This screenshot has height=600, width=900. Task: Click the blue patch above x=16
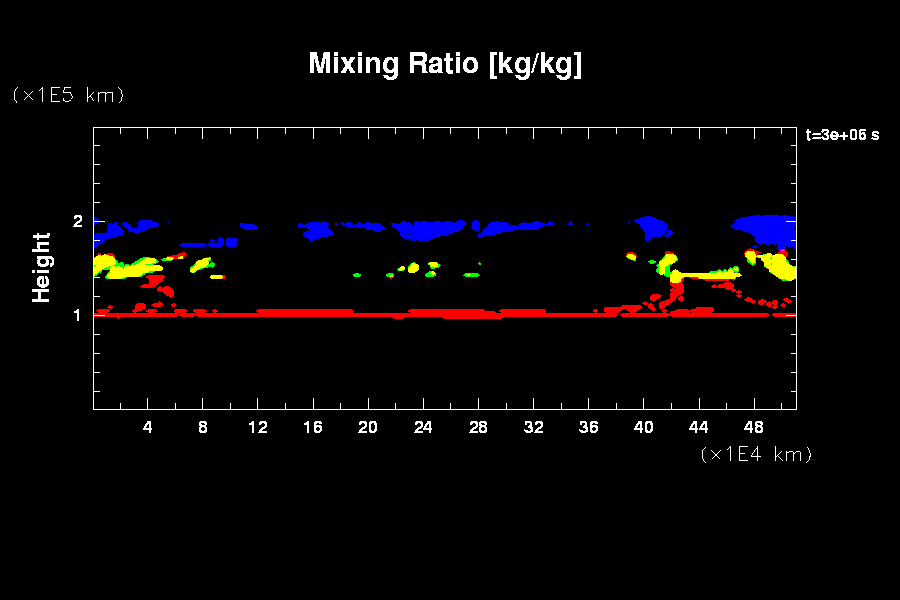click(319, 231)
